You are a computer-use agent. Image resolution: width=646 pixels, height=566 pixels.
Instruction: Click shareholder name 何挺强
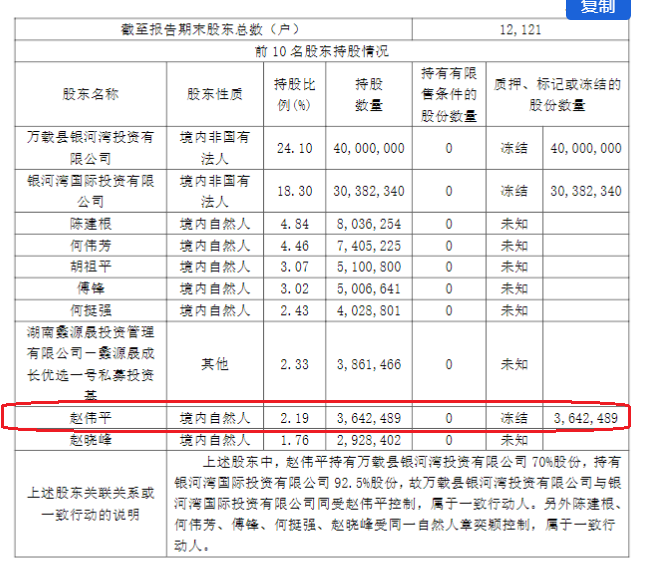pos(90,310)
